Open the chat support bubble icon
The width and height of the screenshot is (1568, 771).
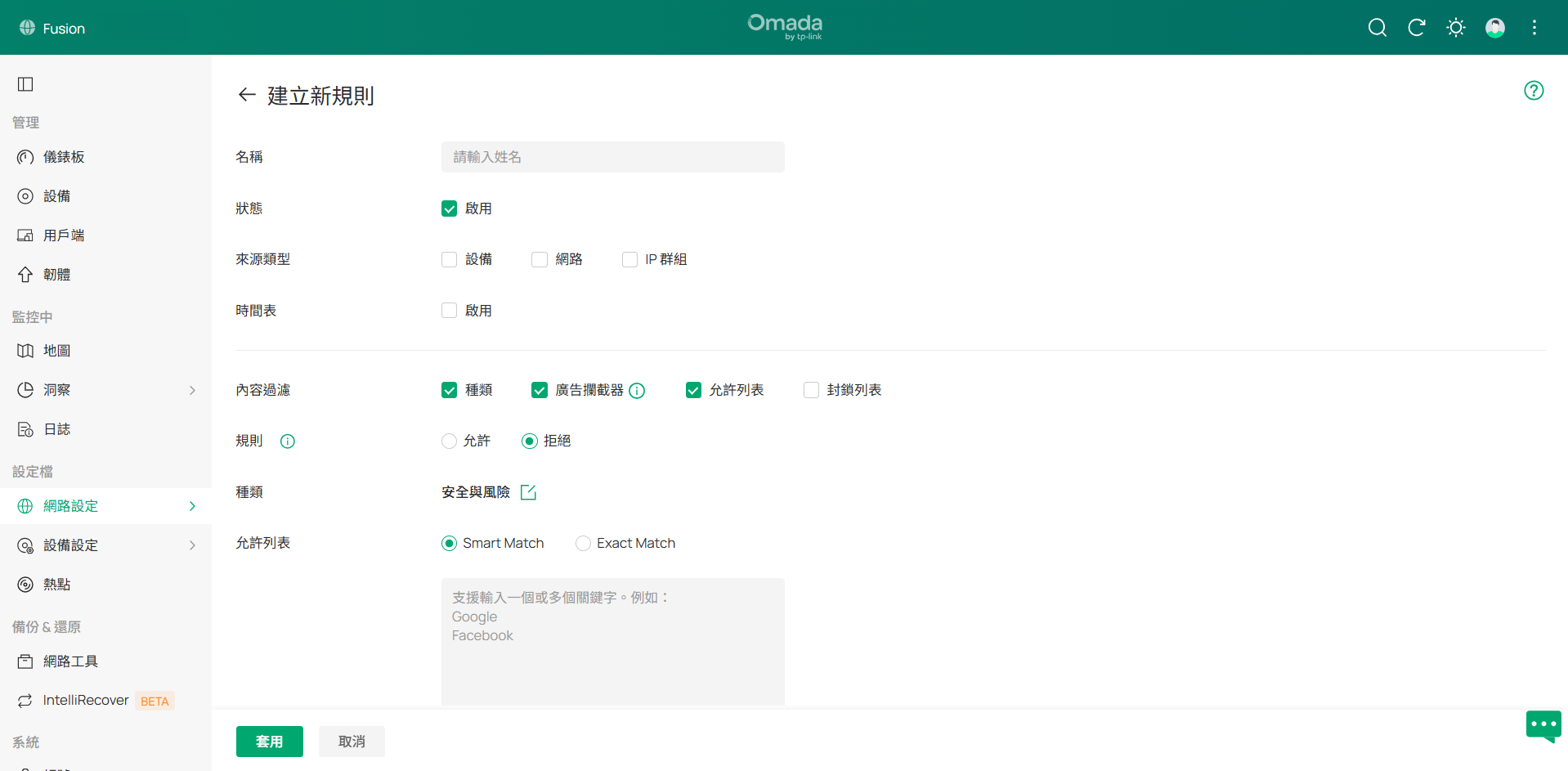point(1543,725)
